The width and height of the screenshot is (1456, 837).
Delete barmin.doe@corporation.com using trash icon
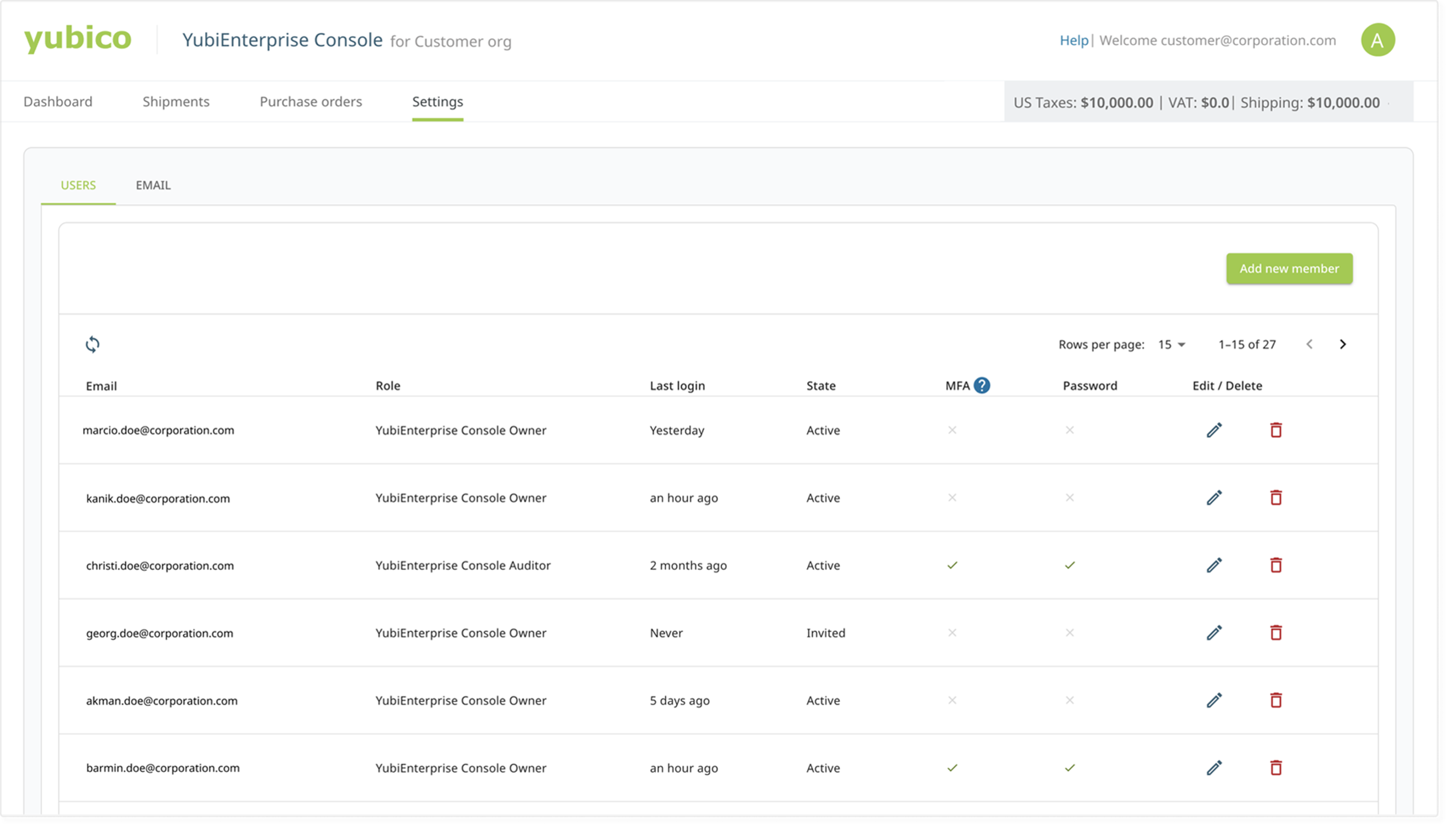click(1276, 768)
